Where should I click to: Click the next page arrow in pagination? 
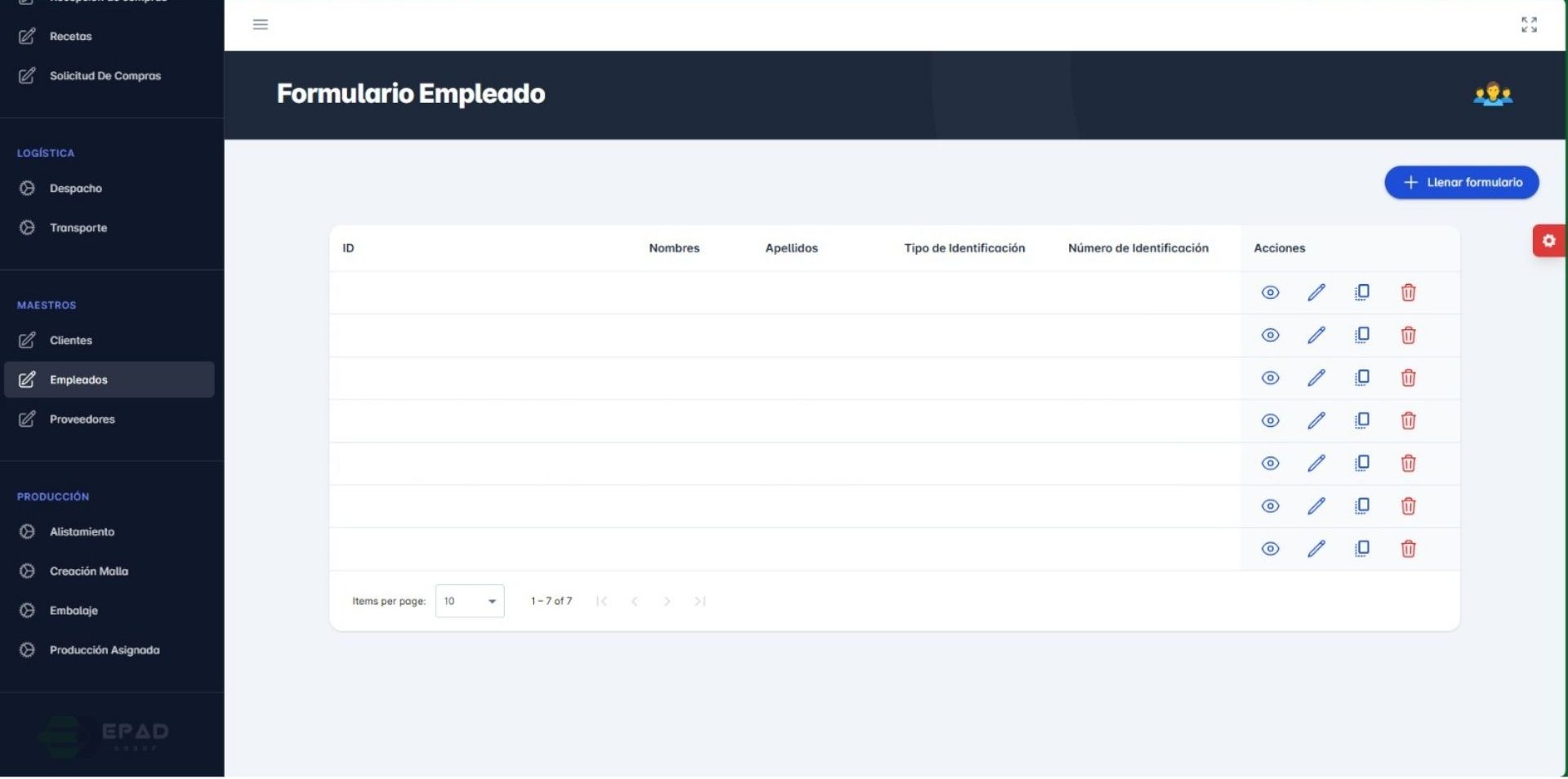[x=667, y=600]
